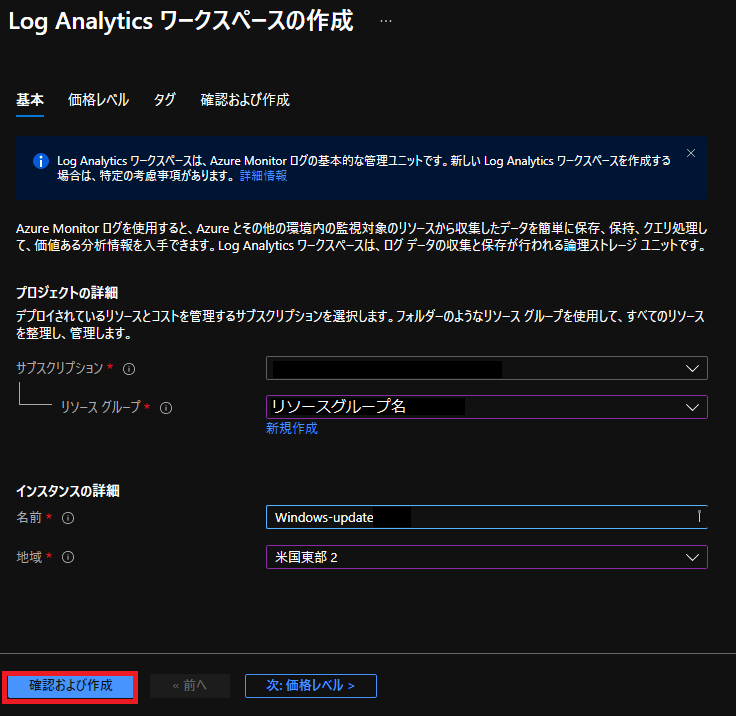Dismiss the Log Analytics info banner
This screenshot has width=736, height=716.
pyautogui.click(x=690, y=153)
